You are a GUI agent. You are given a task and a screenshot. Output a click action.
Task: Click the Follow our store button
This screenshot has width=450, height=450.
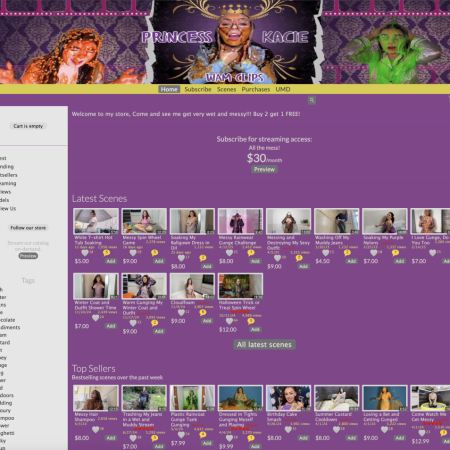click(x=28, y=228)
